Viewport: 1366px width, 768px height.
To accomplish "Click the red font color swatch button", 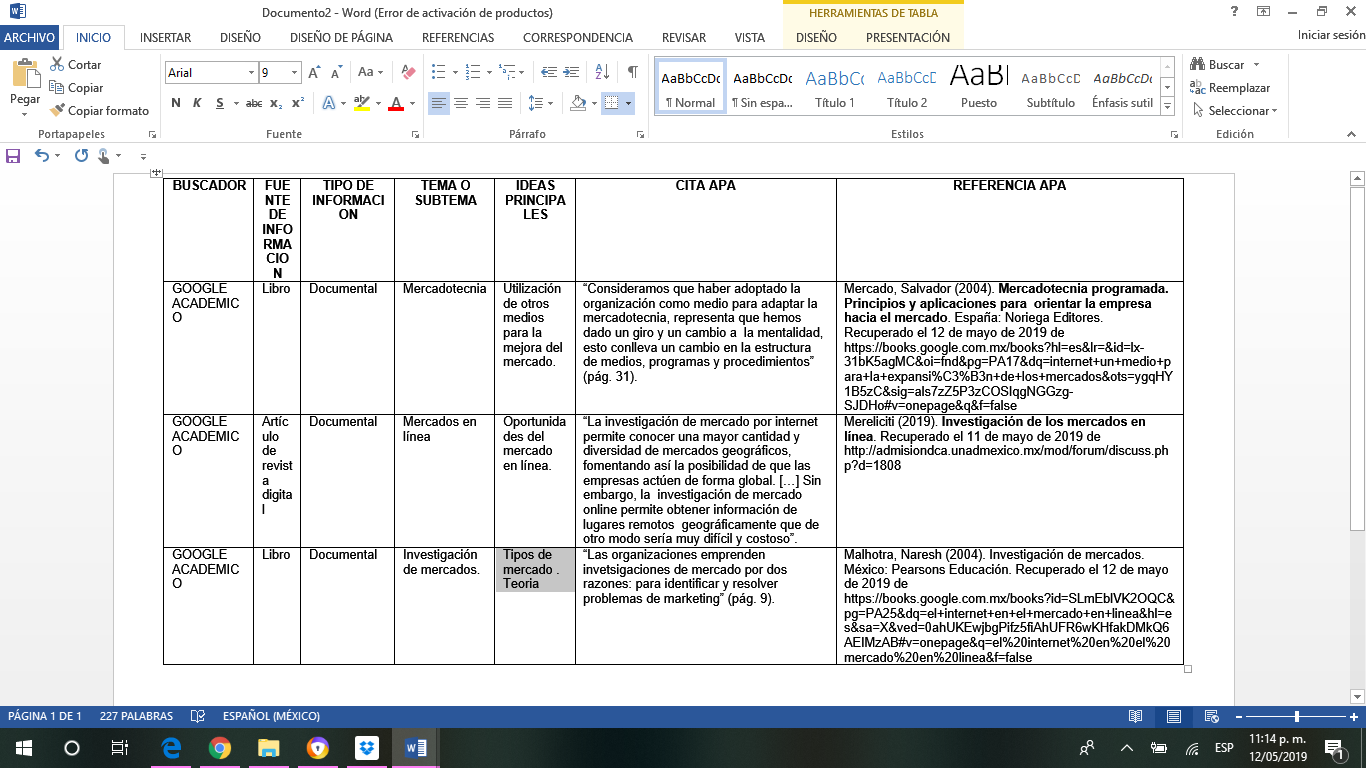I will pyautogui.click(x=397, y=103).
